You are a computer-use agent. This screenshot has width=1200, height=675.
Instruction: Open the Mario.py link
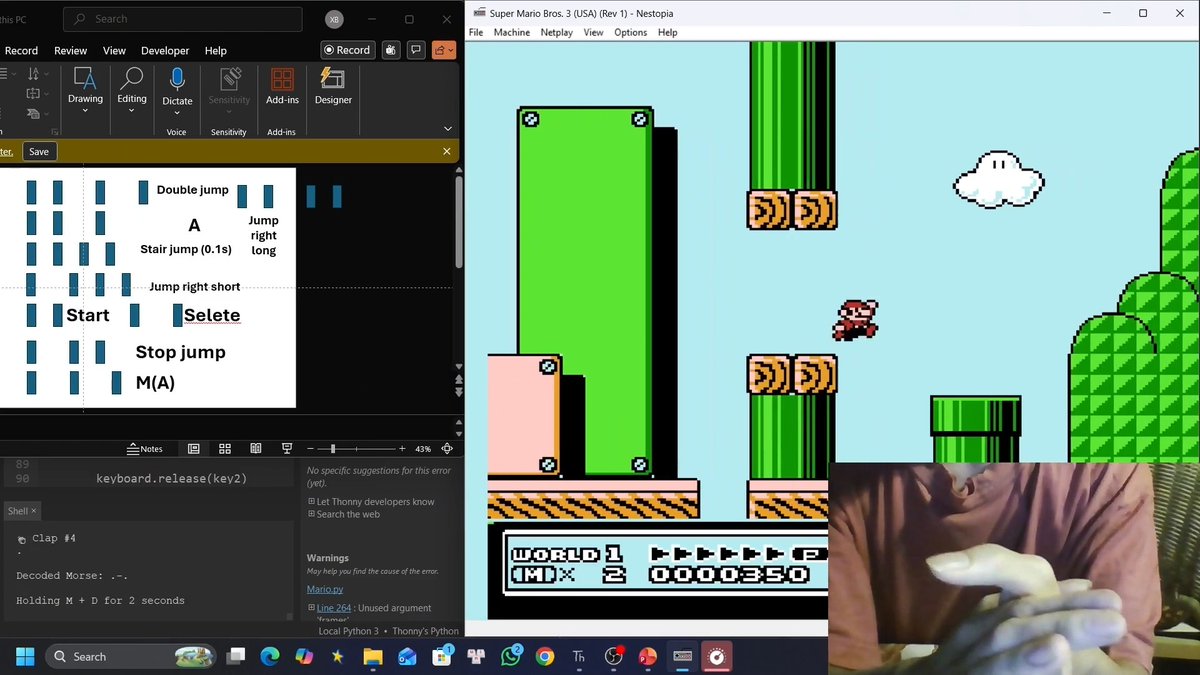pyautogui.click(x=325, y=590)
